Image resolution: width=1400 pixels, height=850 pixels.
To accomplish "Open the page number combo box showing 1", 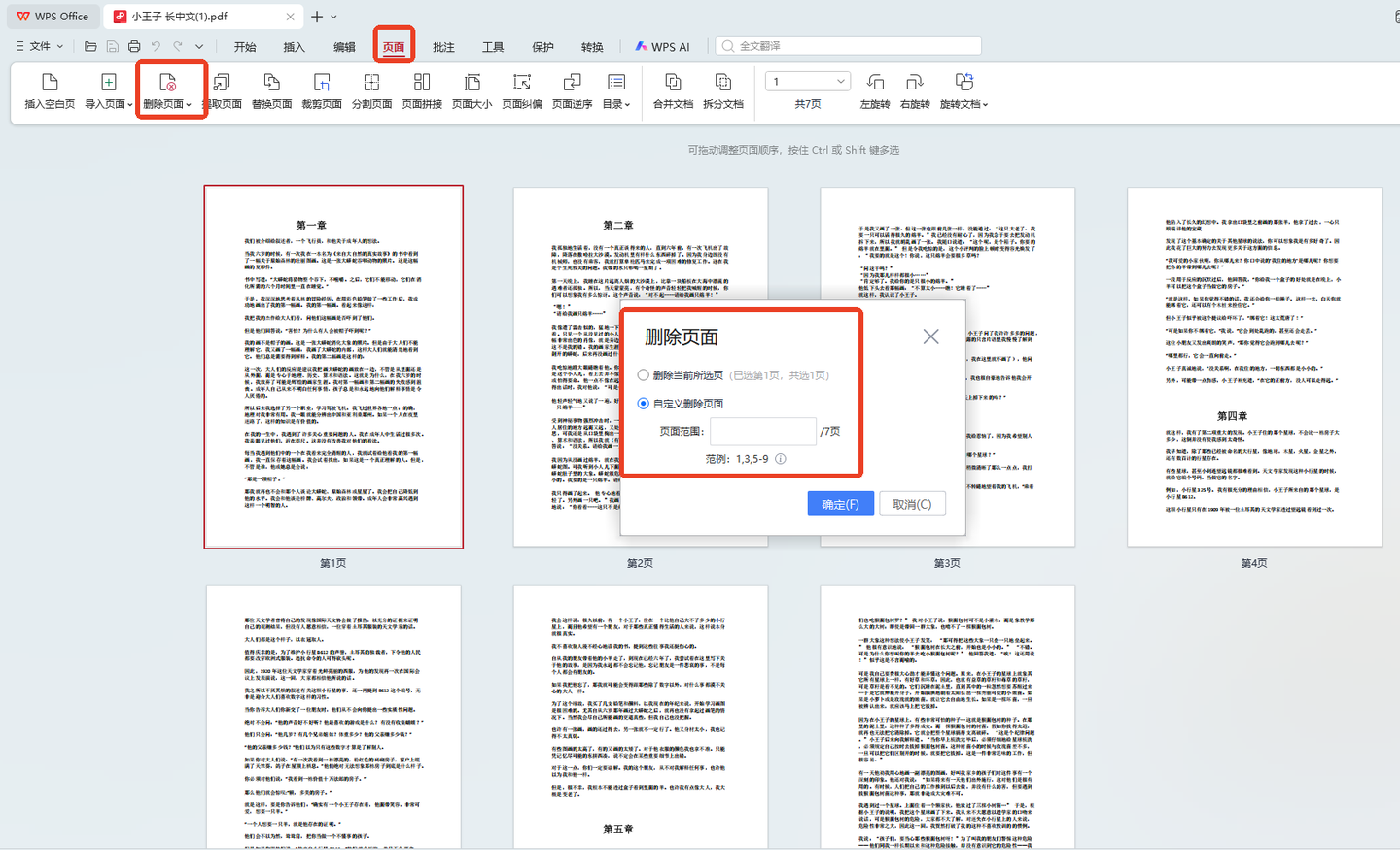I will pos(808,82).
